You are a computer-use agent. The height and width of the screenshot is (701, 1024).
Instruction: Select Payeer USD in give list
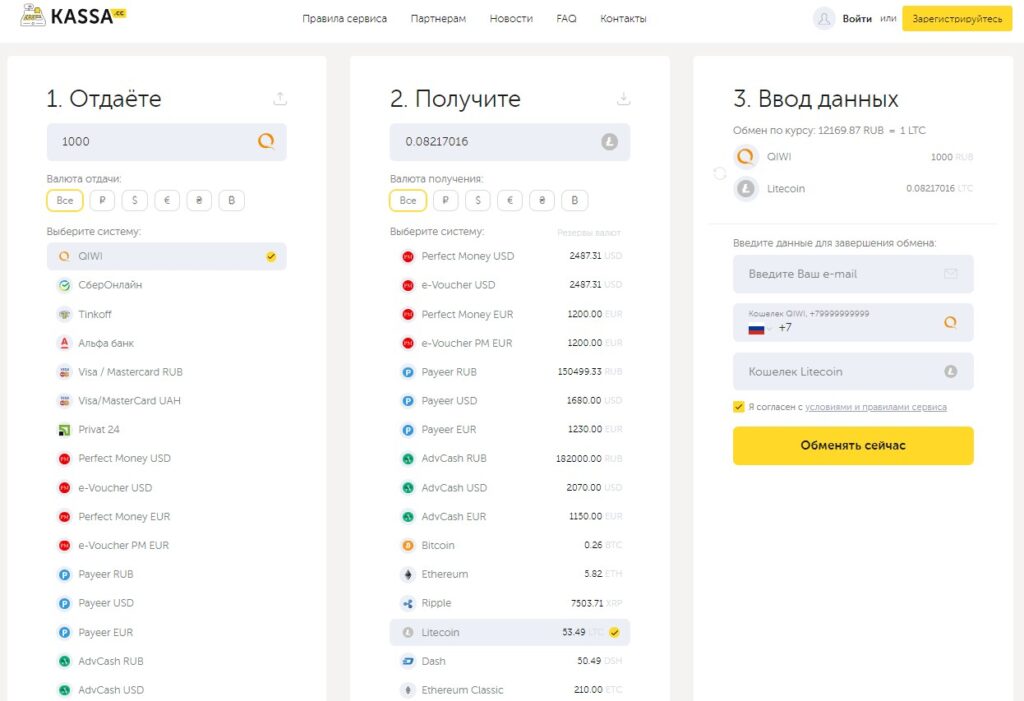pos(167,603)
